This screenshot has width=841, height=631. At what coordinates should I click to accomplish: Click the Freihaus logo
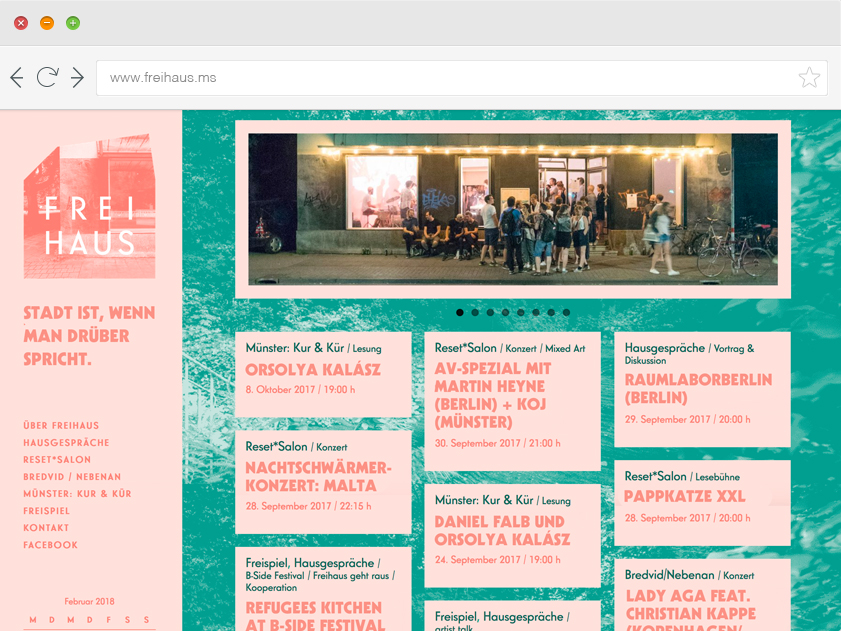coord(90,213)
